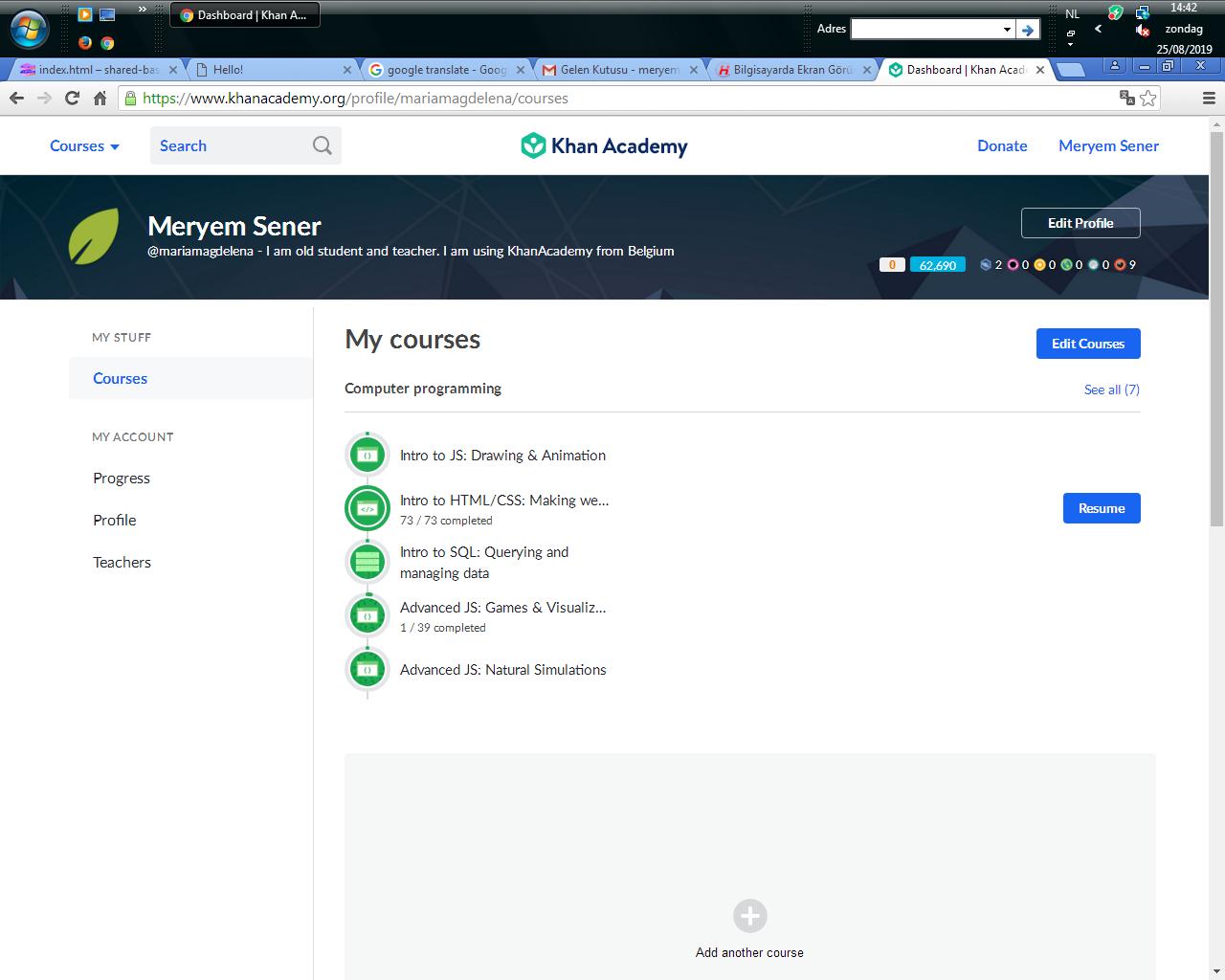Launch Chrome from the quick launch bar
1225x980 pixels.
coord(107,42)
